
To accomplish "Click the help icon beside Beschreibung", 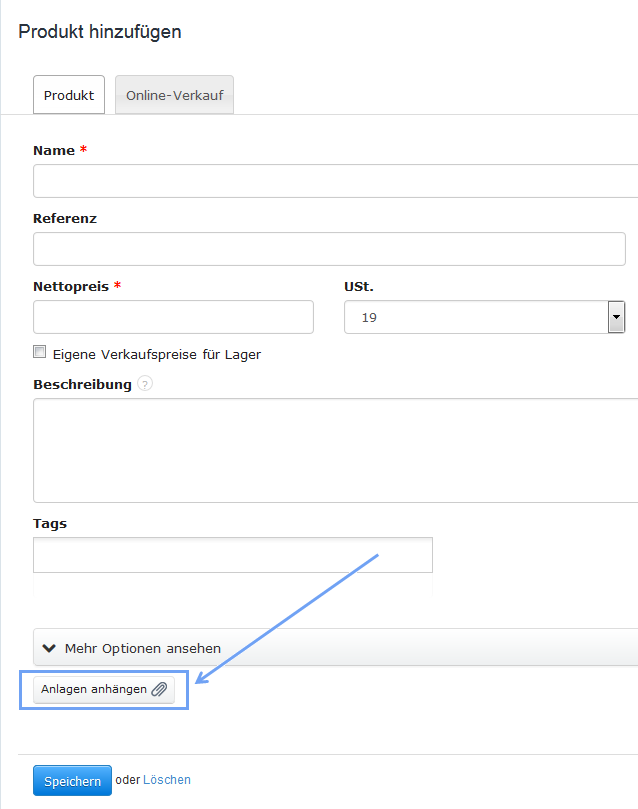I will (145, 384).
